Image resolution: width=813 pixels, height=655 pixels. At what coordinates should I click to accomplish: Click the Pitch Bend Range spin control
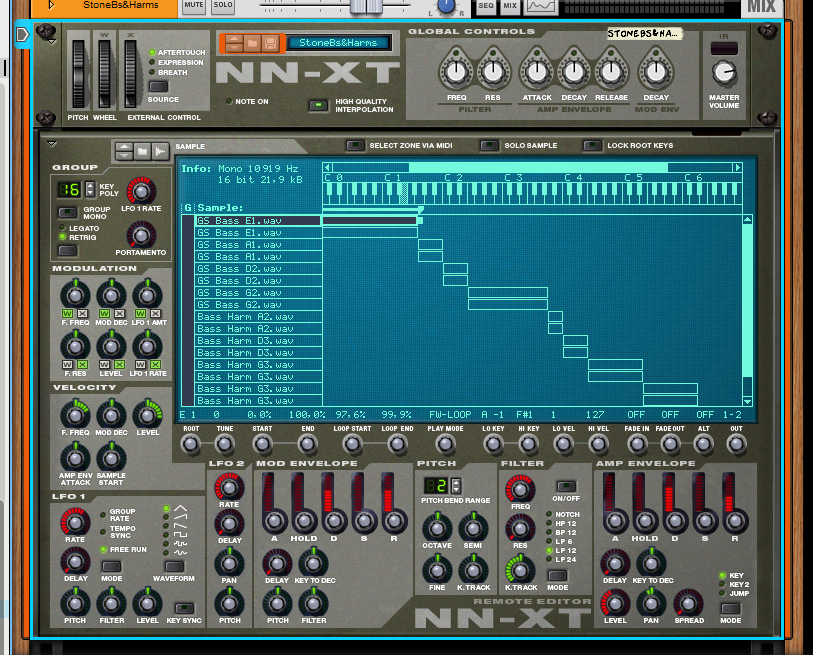tap(456, 486)
